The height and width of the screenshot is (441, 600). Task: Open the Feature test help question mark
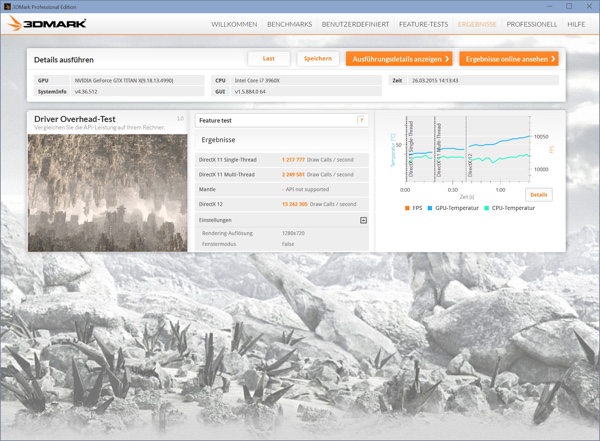361,121
